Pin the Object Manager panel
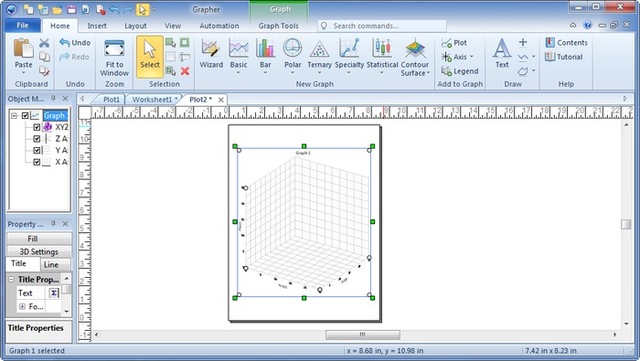The height and width of the screenshot is (361, 640). click(53, 98)
